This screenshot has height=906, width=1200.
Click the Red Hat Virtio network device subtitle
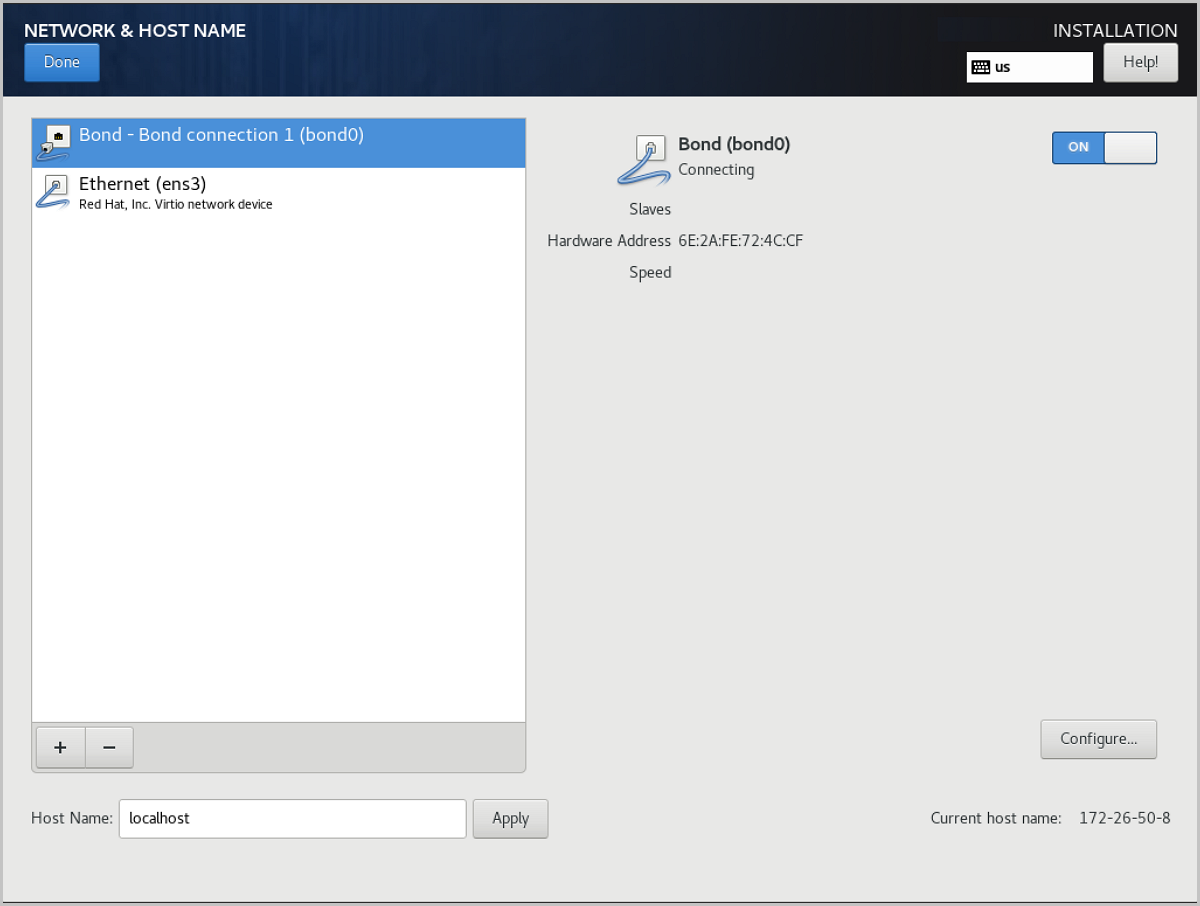click(x=176, y=205)
